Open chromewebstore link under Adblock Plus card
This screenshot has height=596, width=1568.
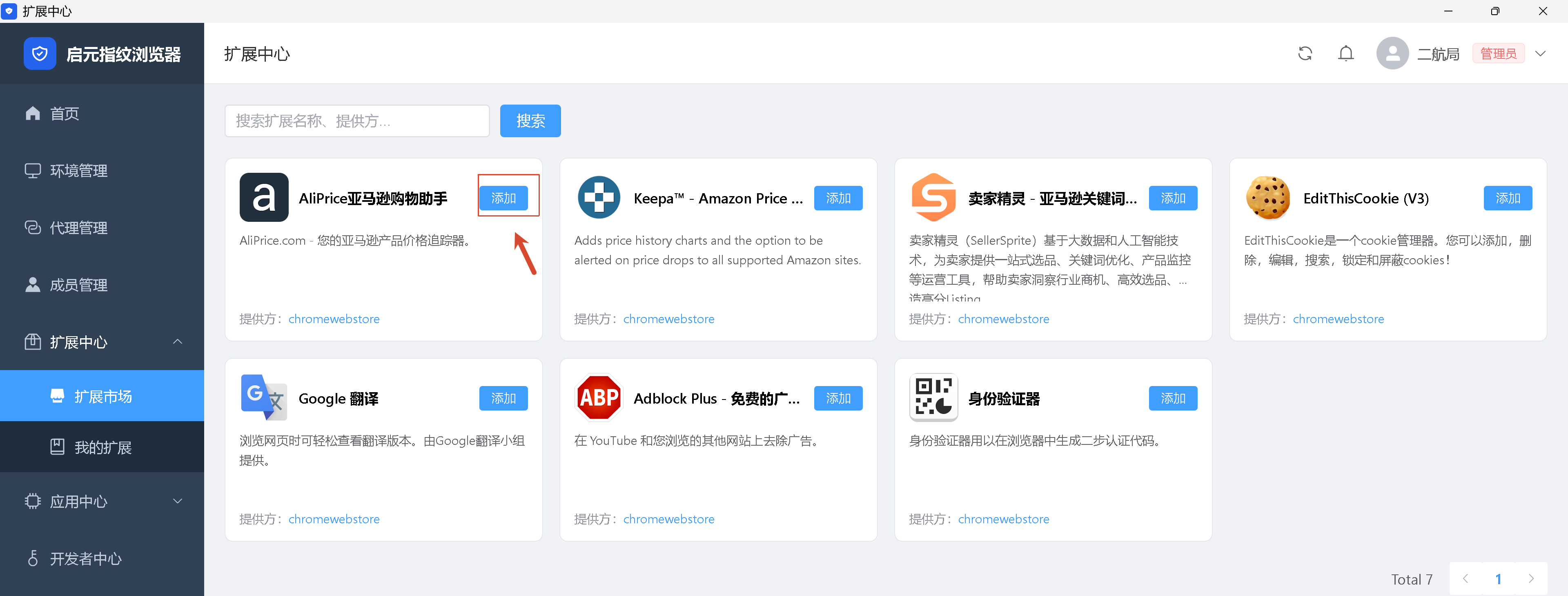click(668, 519)
